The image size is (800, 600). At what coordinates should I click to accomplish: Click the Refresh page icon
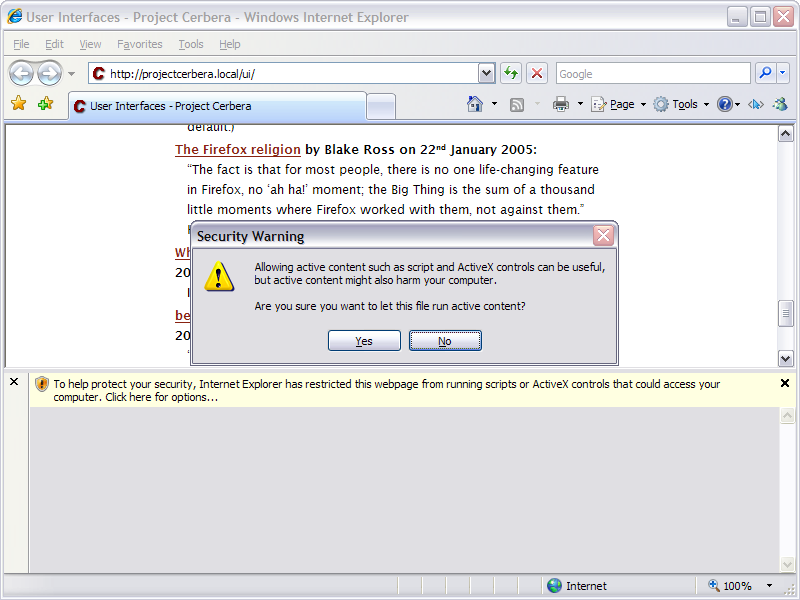point(511,73)
